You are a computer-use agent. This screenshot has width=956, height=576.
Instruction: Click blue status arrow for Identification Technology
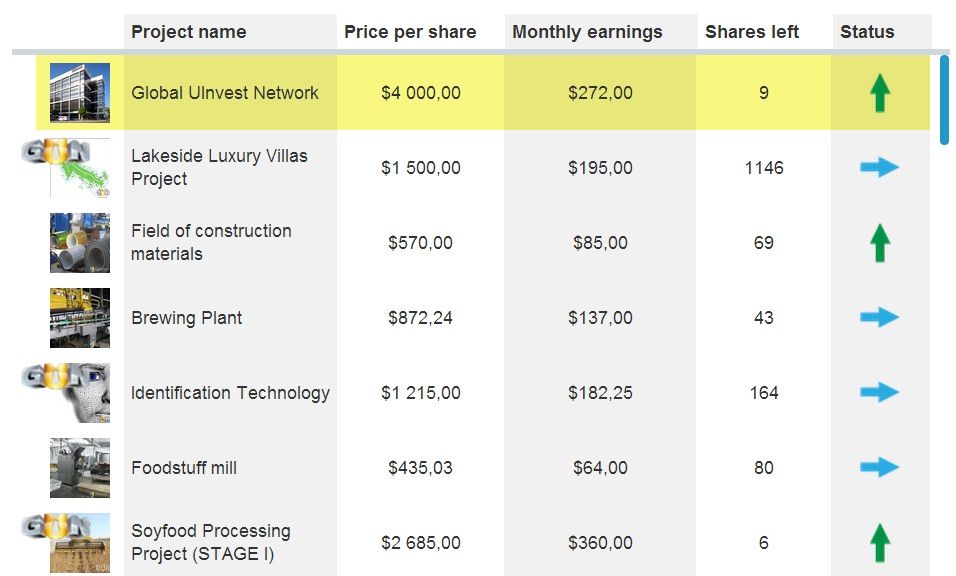[x=880, y=393]
